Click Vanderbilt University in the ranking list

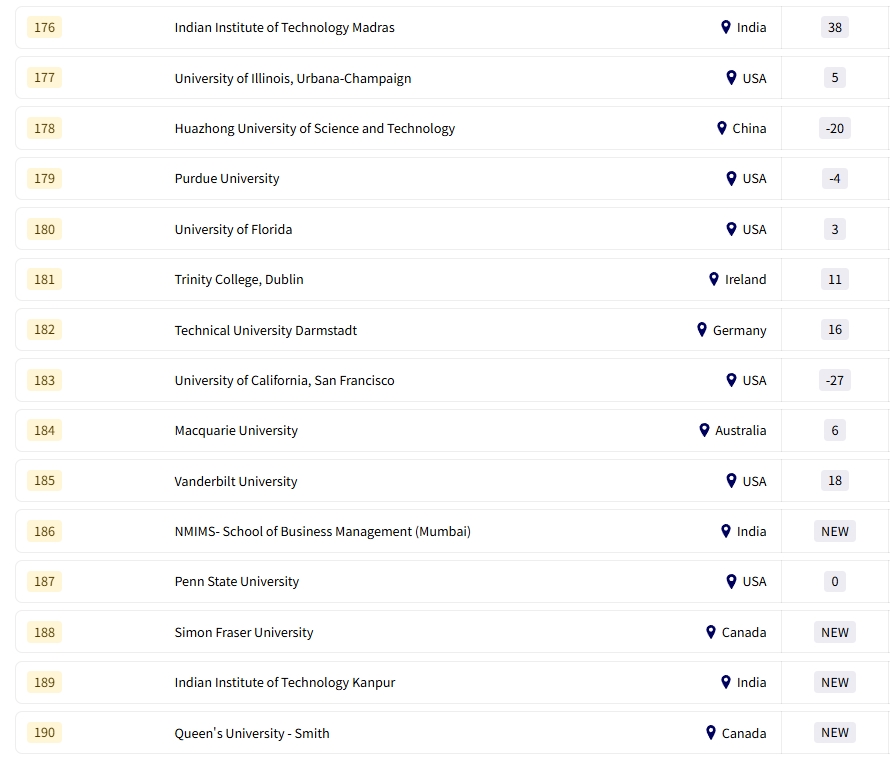tap(236, 481)
